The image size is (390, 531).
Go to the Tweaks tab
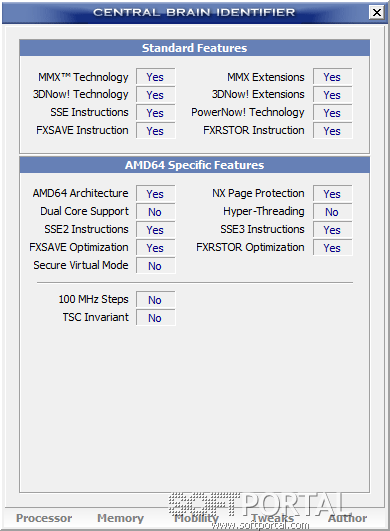272,518
